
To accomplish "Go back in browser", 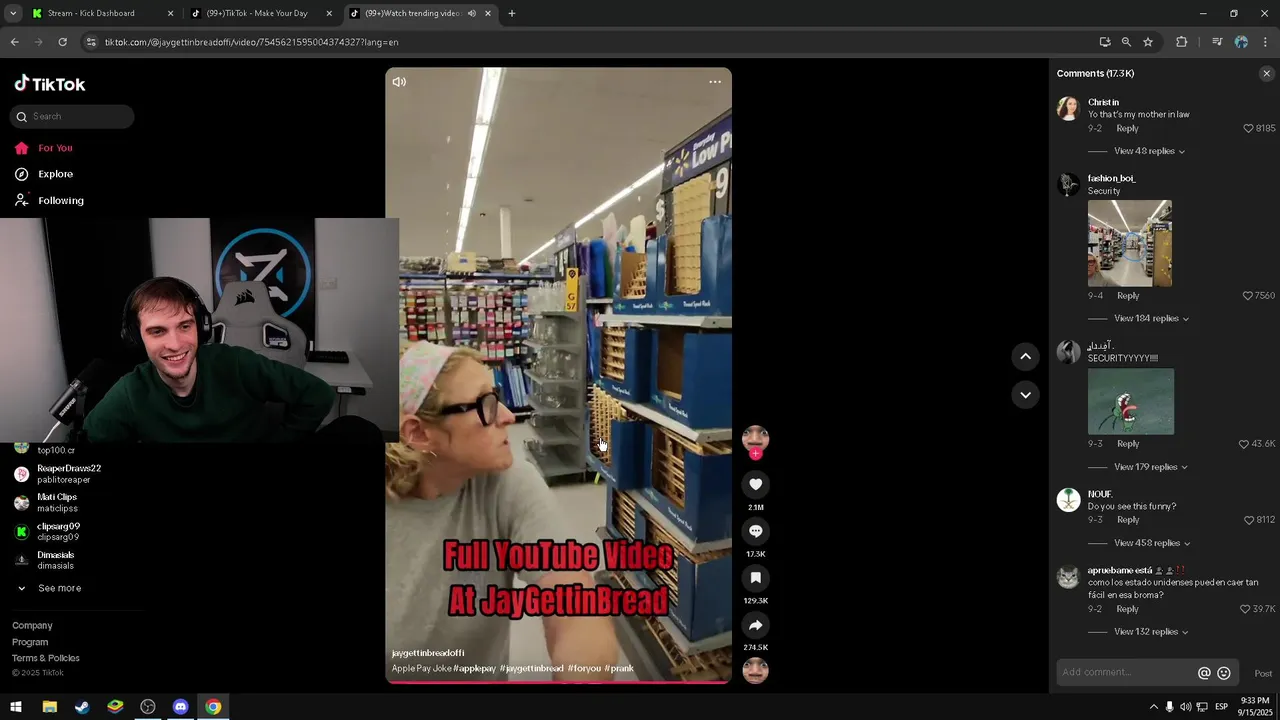I will (15, 42).
